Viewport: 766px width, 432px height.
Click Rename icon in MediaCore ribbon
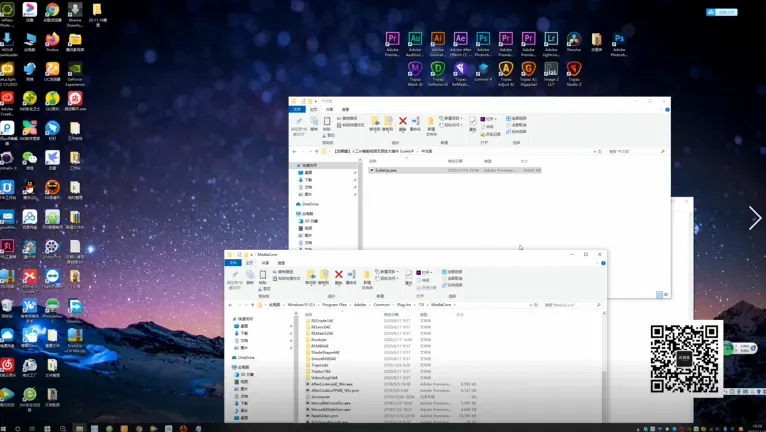351,277
